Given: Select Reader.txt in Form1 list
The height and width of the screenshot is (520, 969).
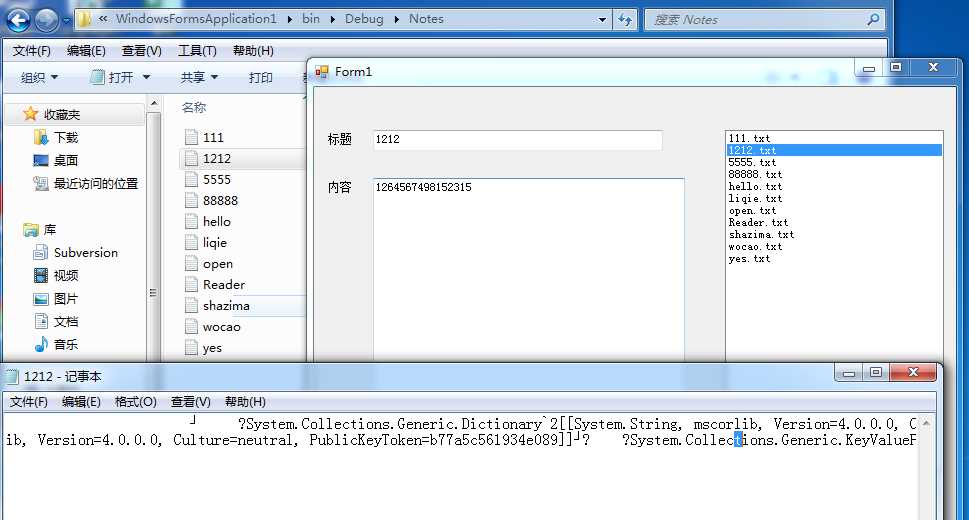Looking at the screenshot, I should click(x=758, y=222).
